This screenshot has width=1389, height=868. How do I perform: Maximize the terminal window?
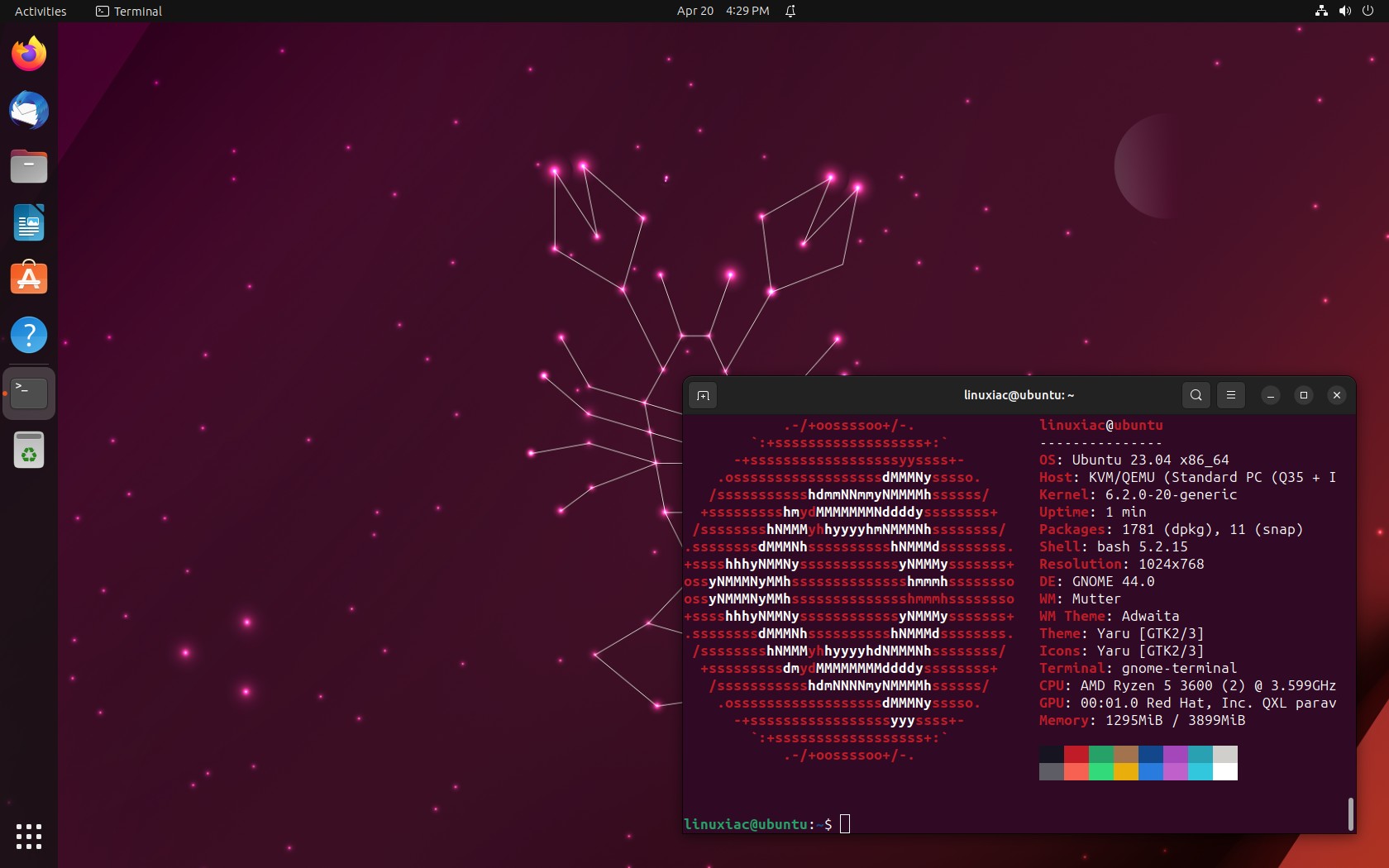pos(1304,395)
